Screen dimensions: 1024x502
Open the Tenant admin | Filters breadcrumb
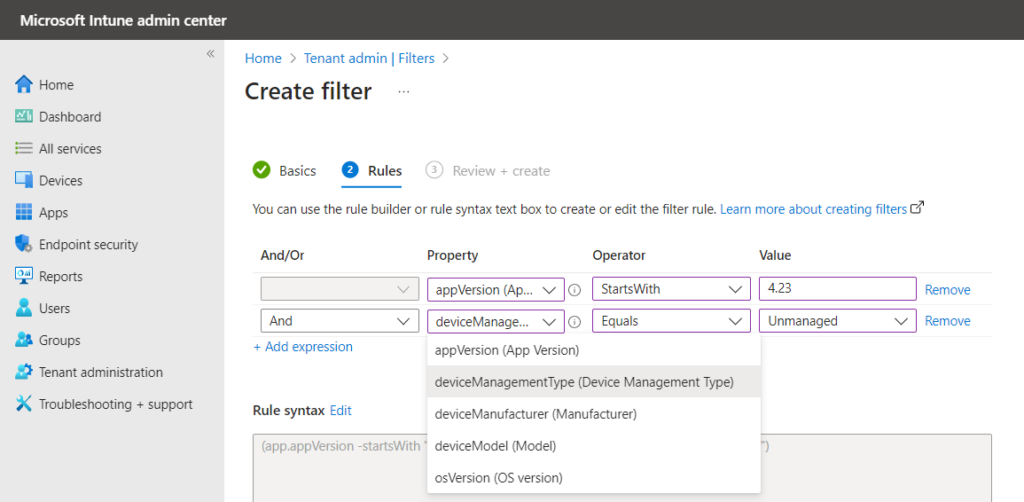(x=369, y=58)
